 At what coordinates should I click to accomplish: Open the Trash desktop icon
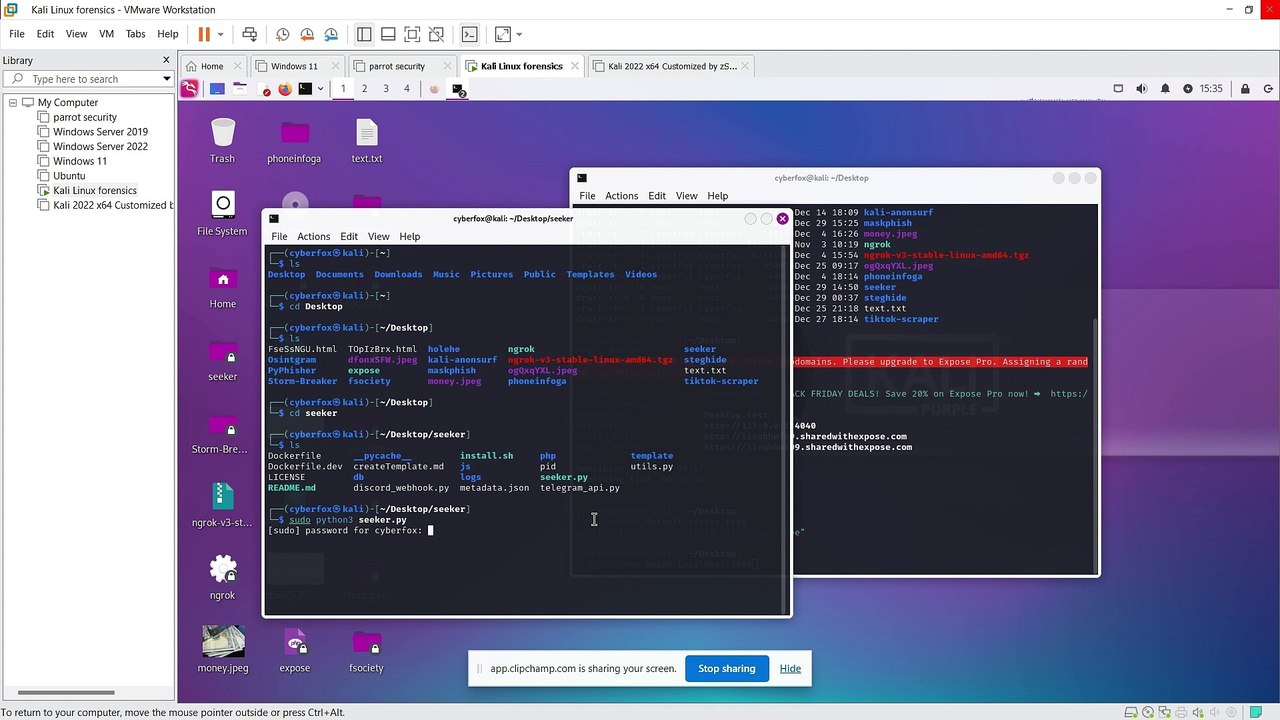tap(222, 141)
